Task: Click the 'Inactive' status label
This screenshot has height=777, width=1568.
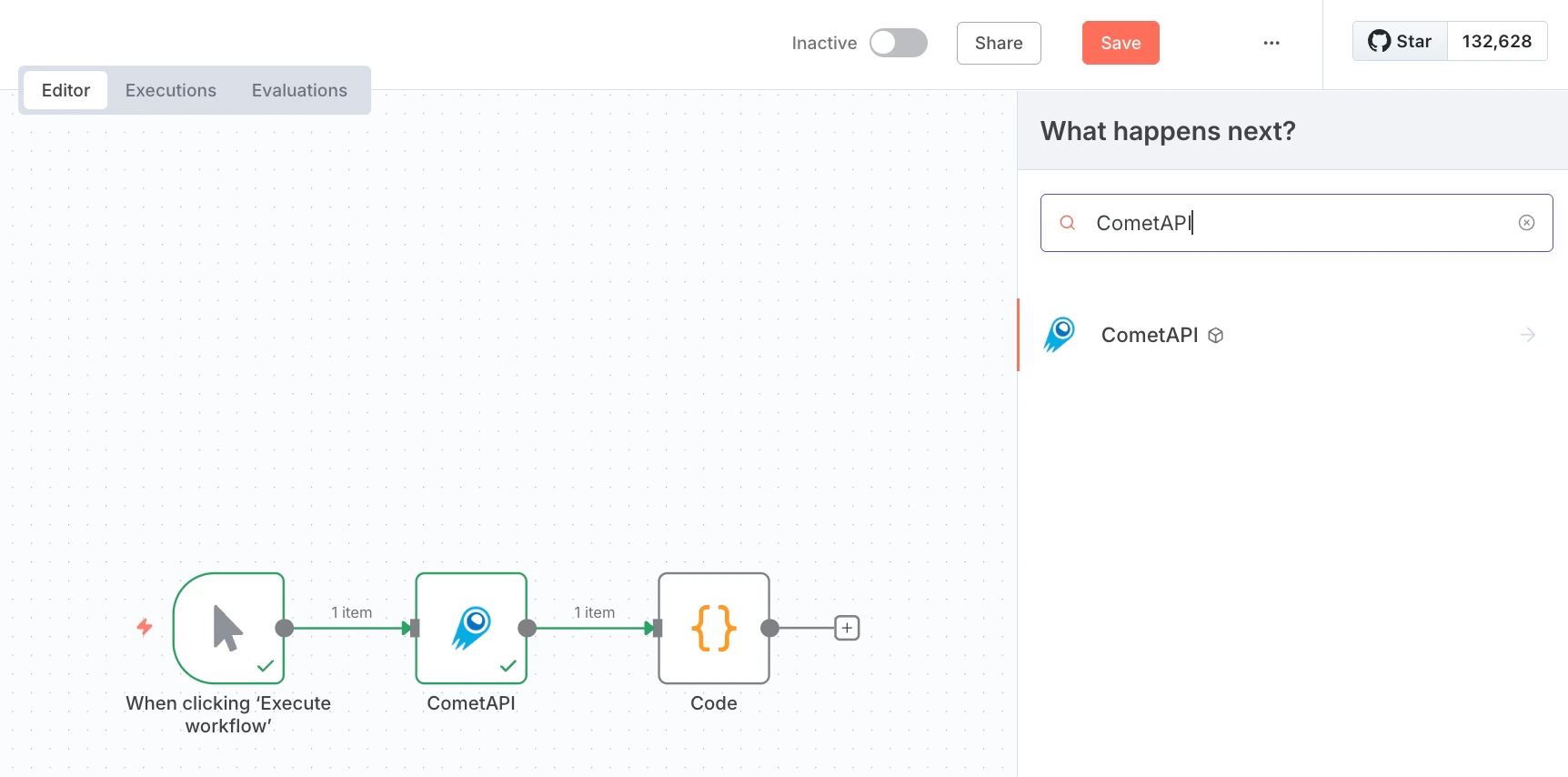Action: 824,43
